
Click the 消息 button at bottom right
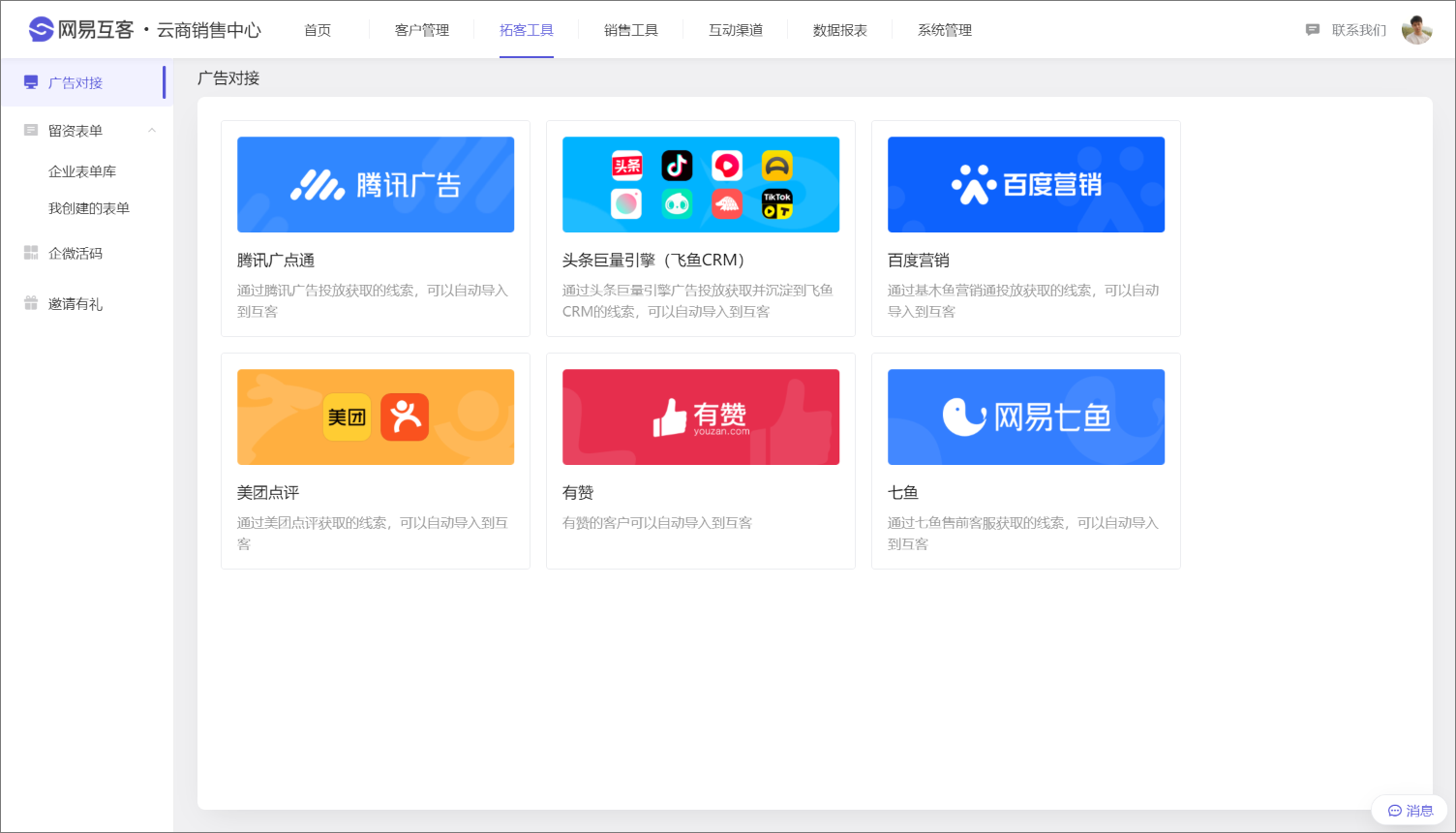[1410, 811]
